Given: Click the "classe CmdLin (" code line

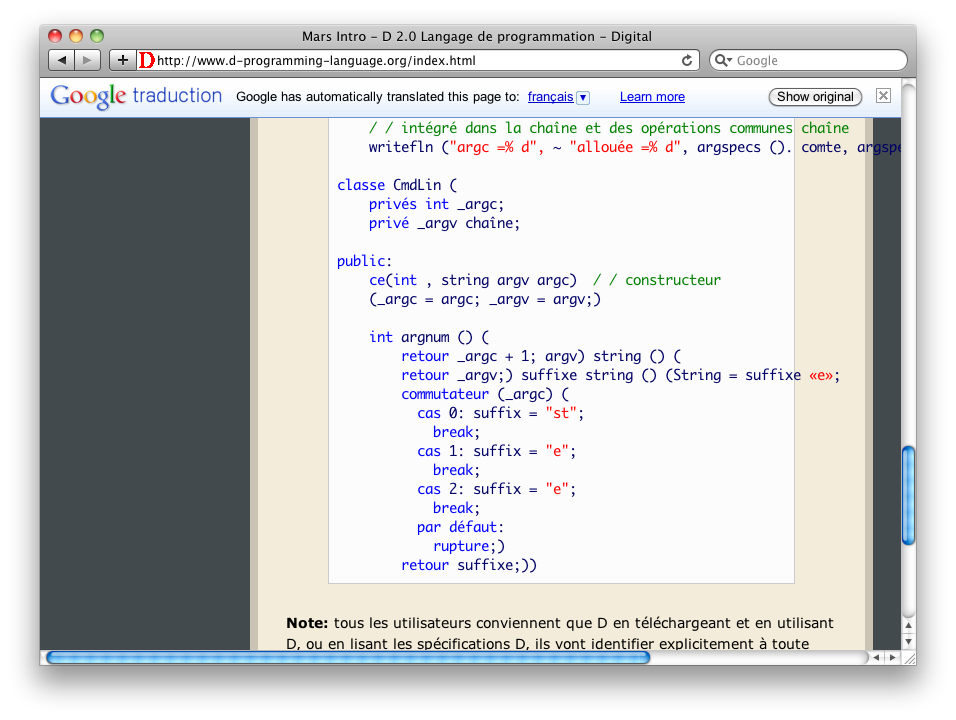Looking at the screenshot, I should 397,185.
